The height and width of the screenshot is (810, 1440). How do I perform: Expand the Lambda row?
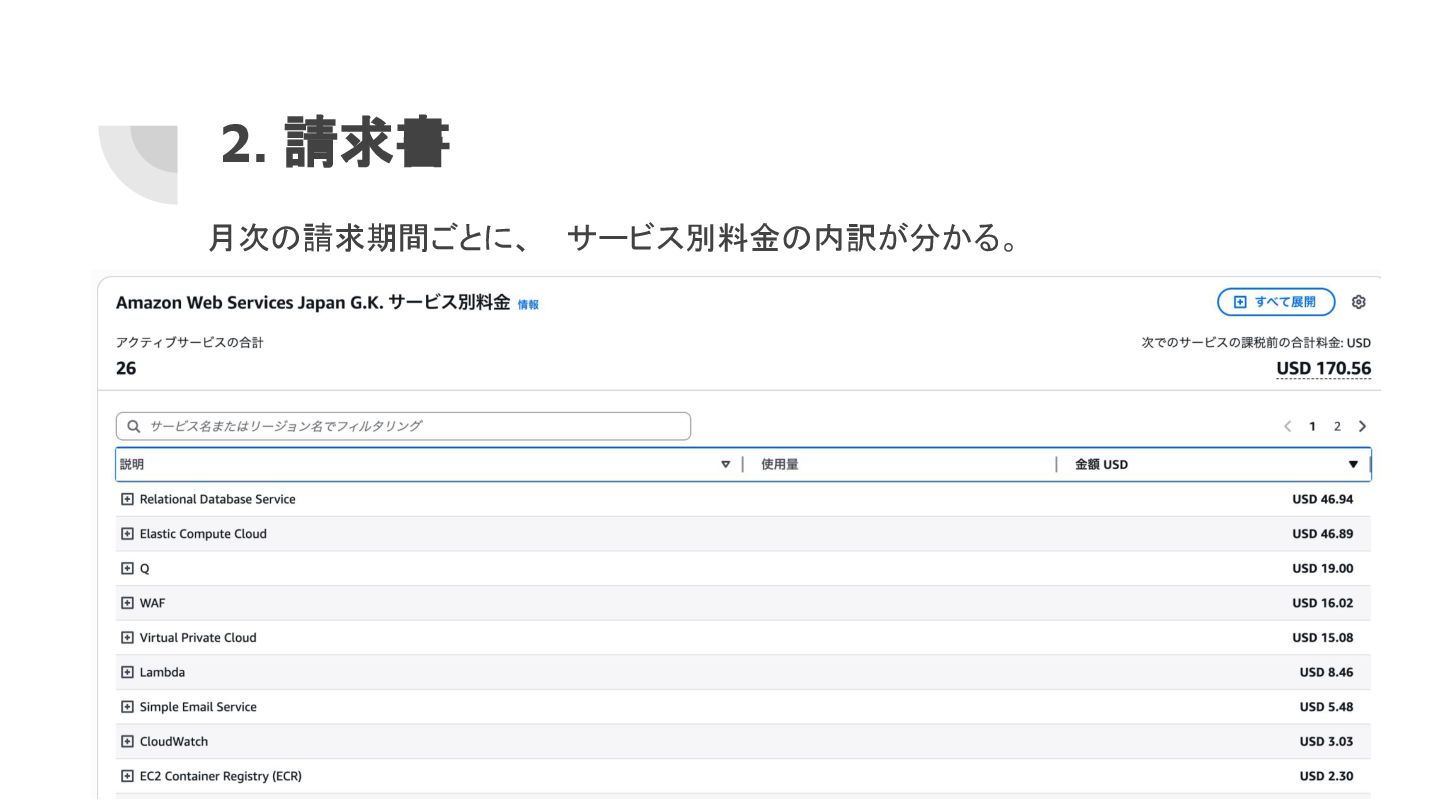click(127, 672)
